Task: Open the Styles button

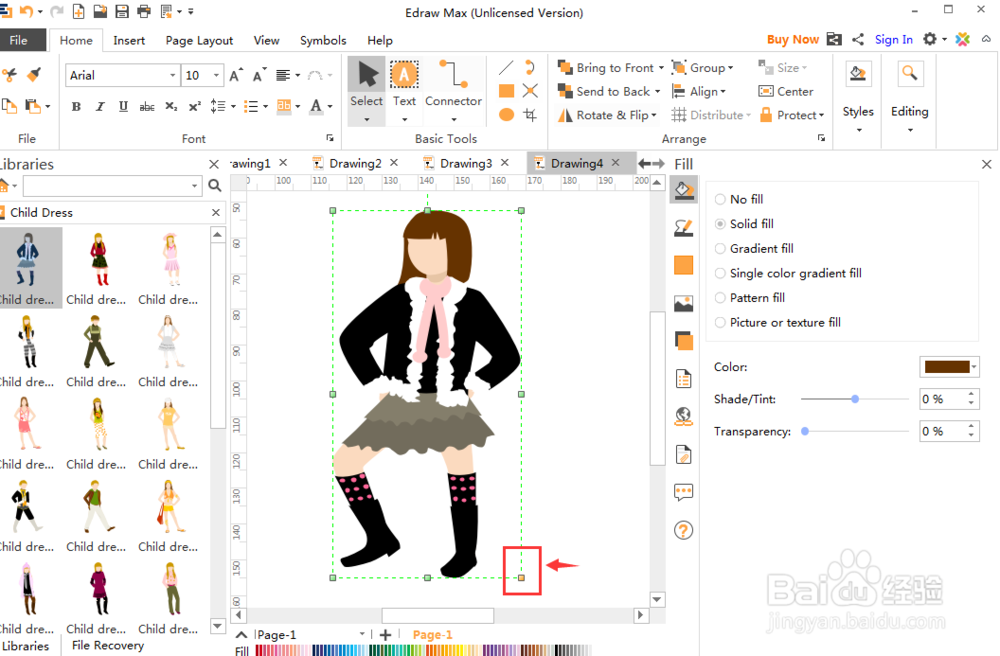Action: click(858, 96)
